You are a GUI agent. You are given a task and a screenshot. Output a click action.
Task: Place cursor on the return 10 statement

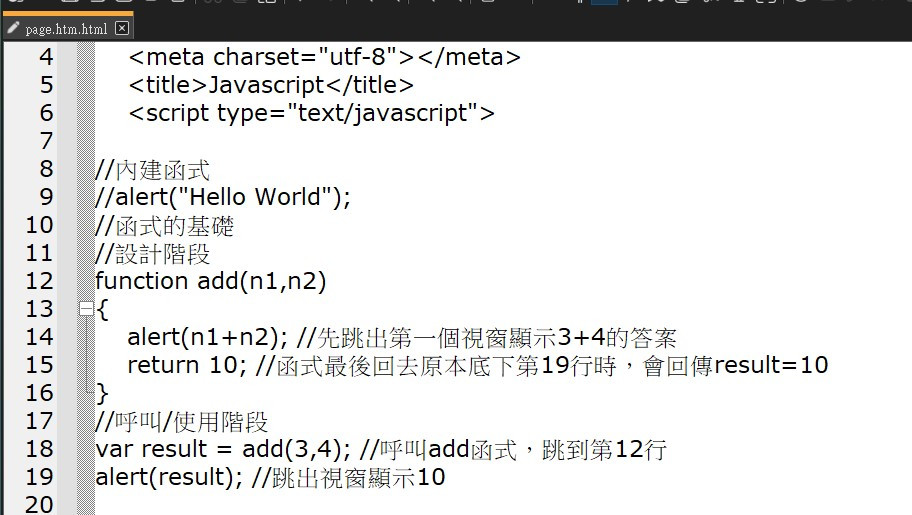point(187,365)
